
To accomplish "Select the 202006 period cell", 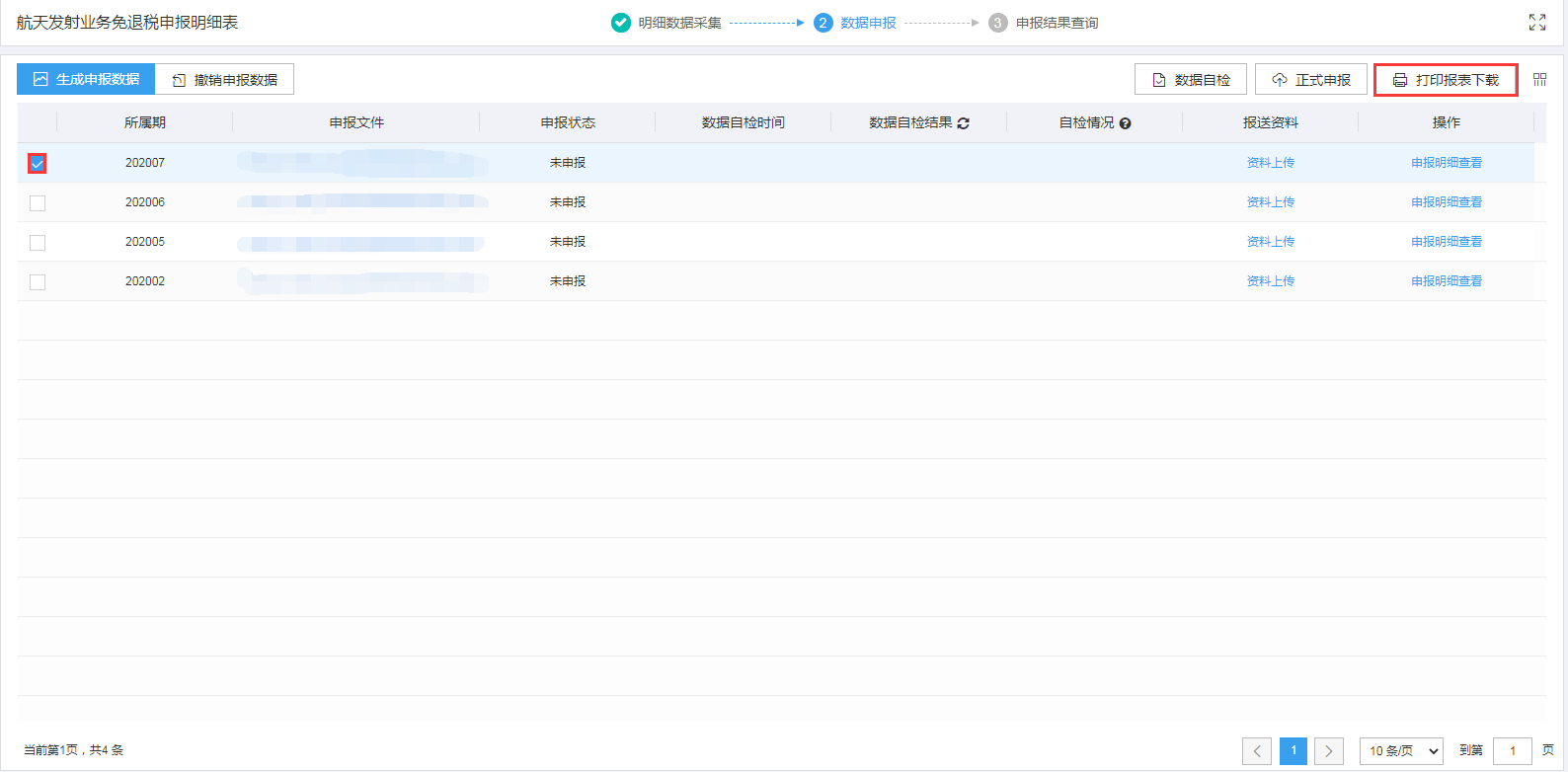I will point(145,202).
